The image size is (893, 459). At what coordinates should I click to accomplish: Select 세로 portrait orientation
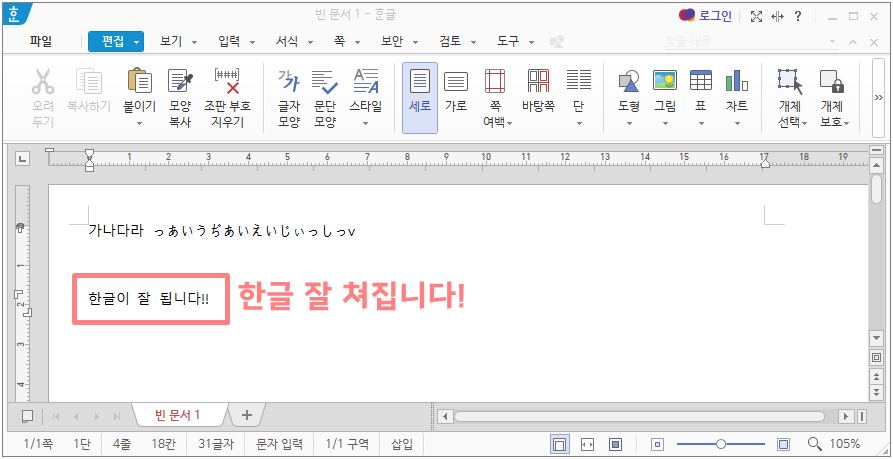pos(420,98)
